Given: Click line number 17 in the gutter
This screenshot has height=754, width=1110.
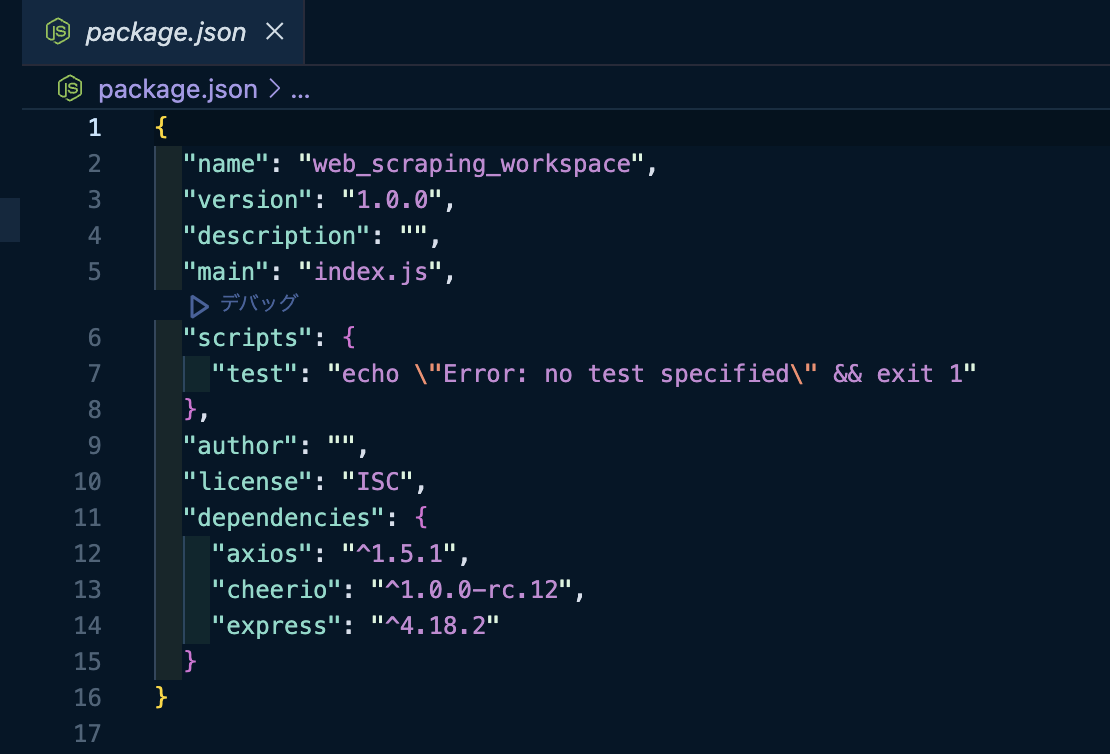Looking at the screenshot, I should (88, 733).
